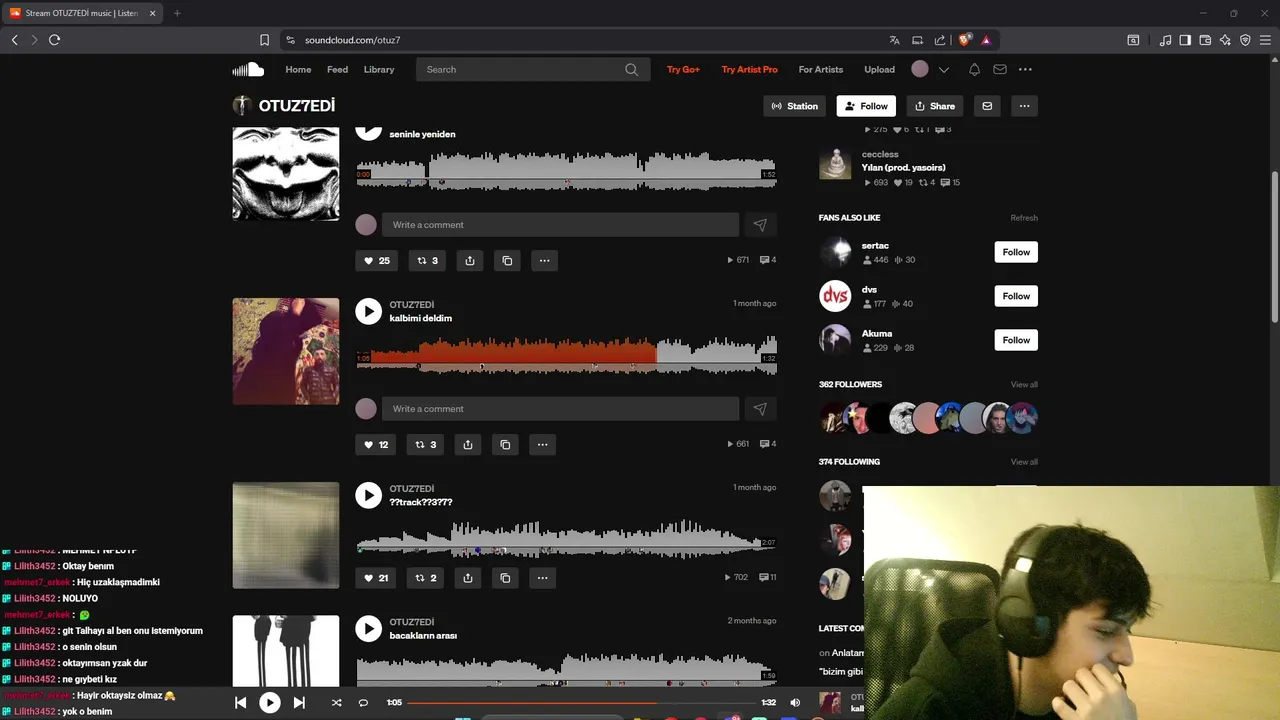The width and height of the screenshot is (1280, 720).
Task: Bookmark this page in browser
Action: click(x=264, y=40)
